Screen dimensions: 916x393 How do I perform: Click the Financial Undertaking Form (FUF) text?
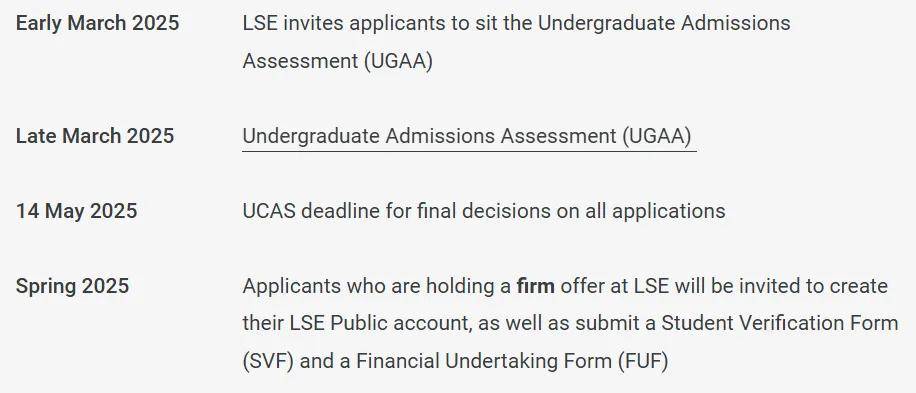512,361
